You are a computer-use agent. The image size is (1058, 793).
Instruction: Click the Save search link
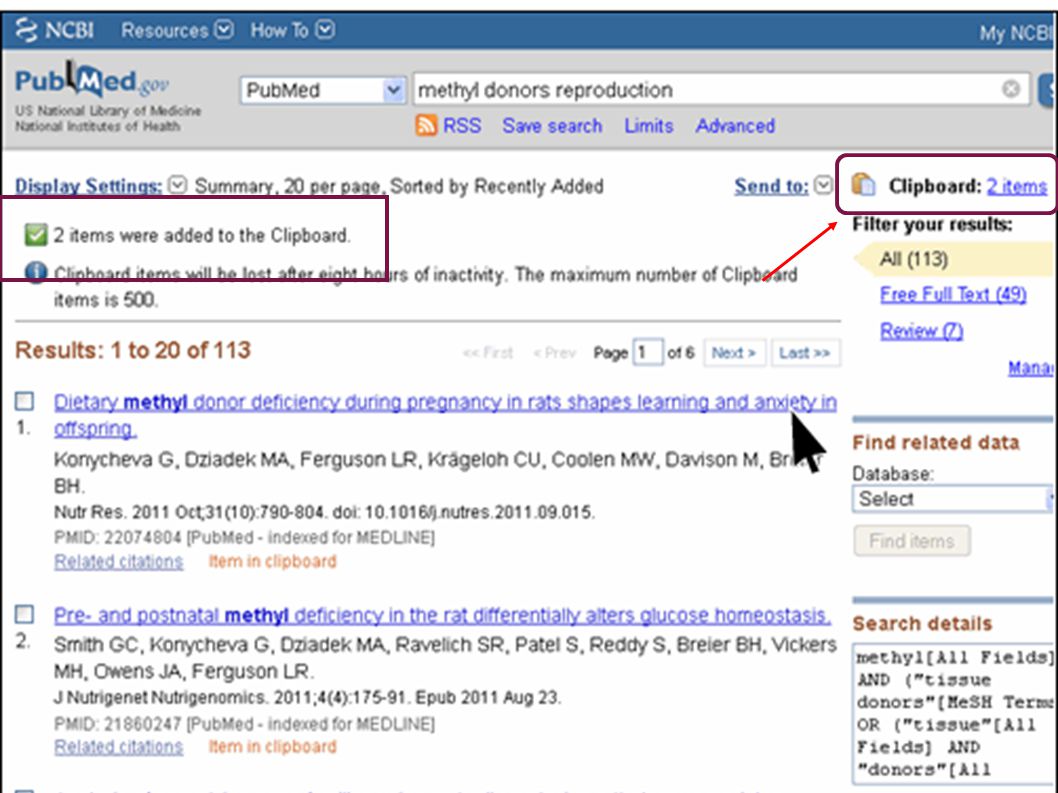552,126
